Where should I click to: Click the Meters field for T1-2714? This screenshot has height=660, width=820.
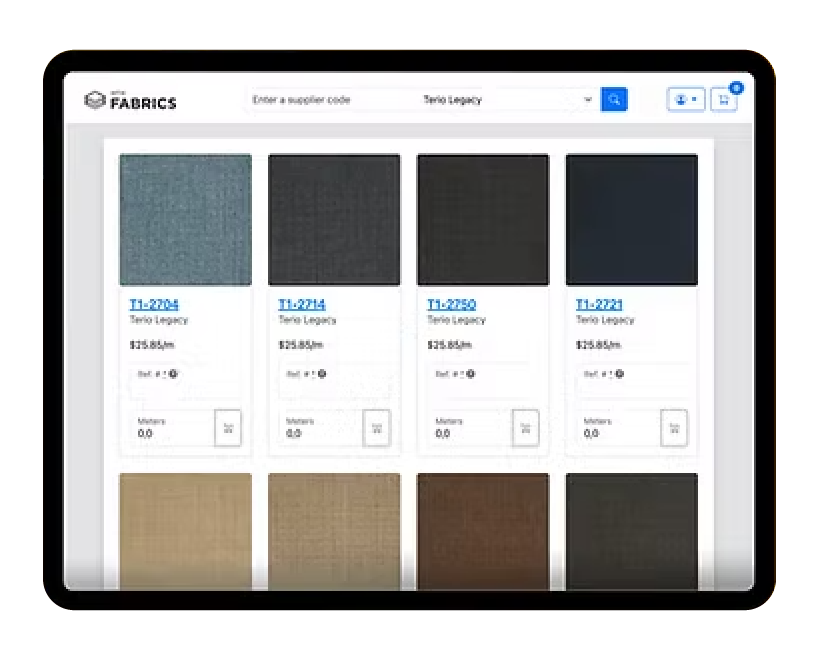321,428
